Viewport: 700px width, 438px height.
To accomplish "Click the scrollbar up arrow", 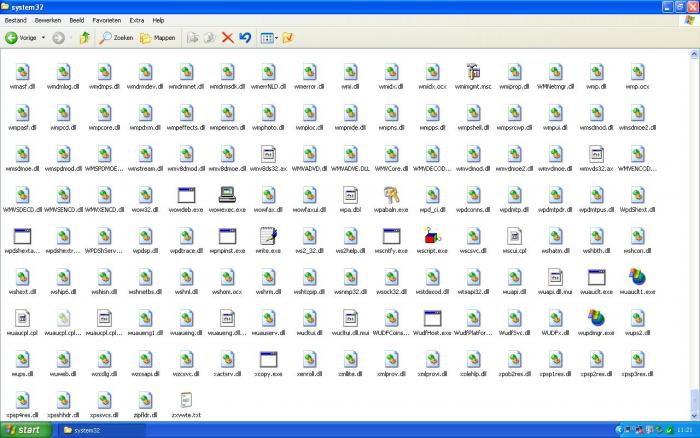I will tap(694, 54).
